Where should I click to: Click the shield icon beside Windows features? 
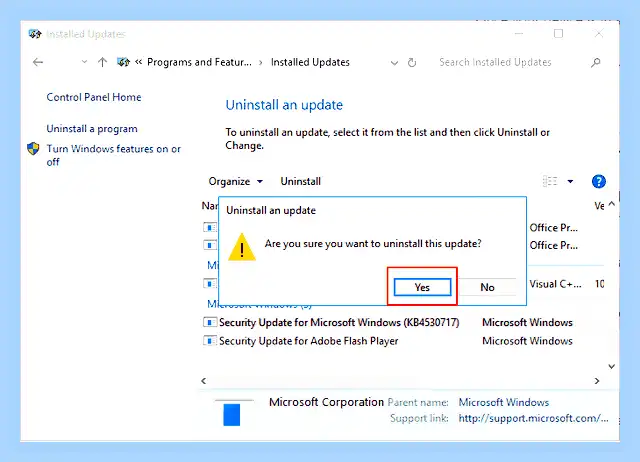coord(33,149)
